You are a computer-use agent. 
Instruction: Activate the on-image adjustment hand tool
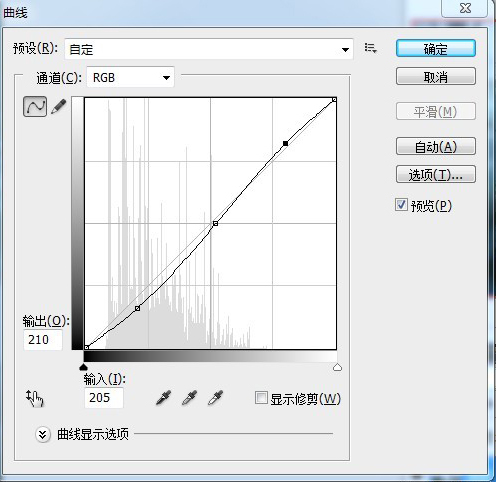tap(35, 399)
